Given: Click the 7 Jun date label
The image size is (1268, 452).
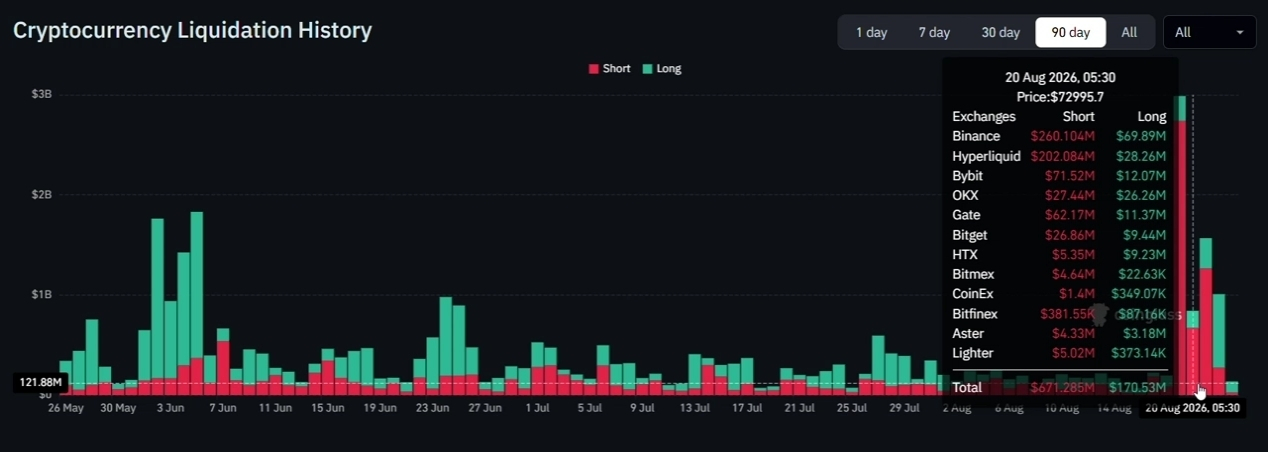Looking at the screenshot, I should tap(222, 408).
